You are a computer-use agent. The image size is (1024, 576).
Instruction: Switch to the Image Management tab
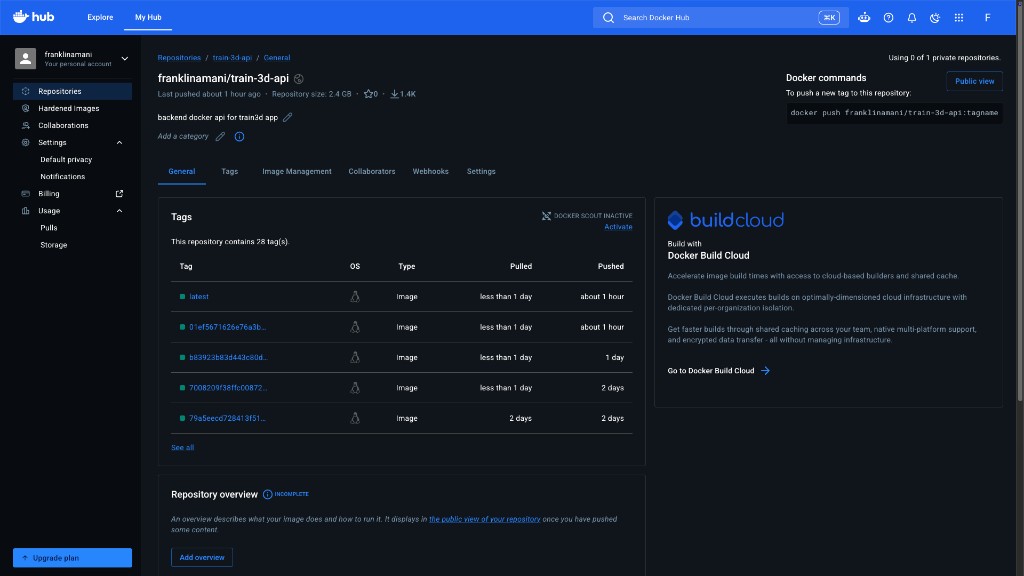click(x=296, y=171)
